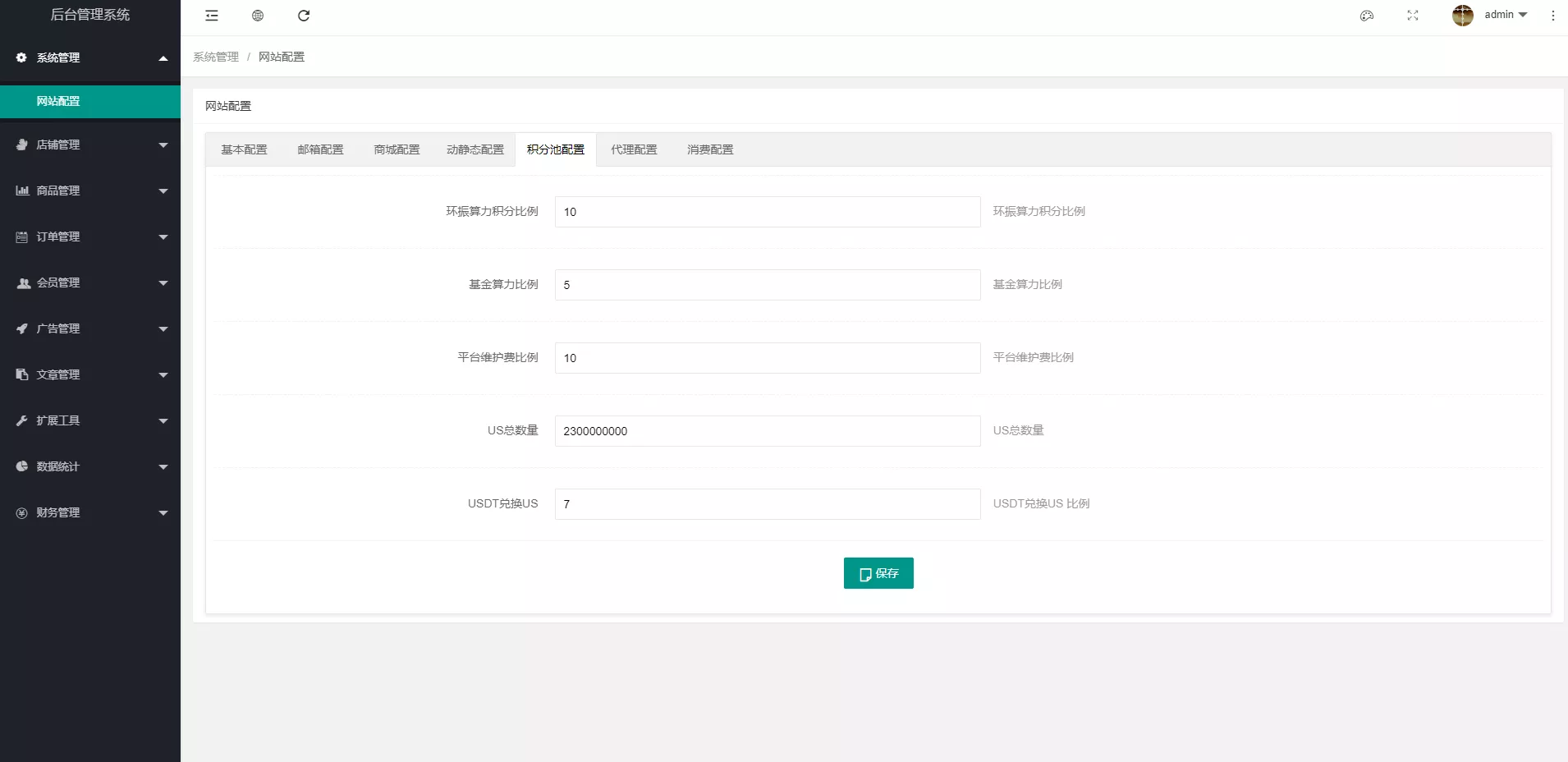Open the admin user dropdown
Viewport: 1568px width, 762px height.
(1506, 15)
